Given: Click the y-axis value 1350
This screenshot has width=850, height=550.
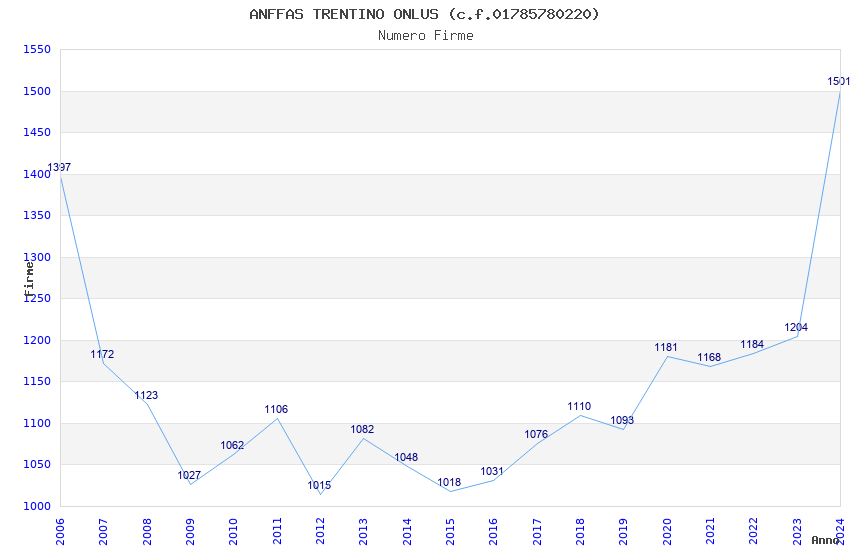Looking at the screenshot, I should coord(37,215).
